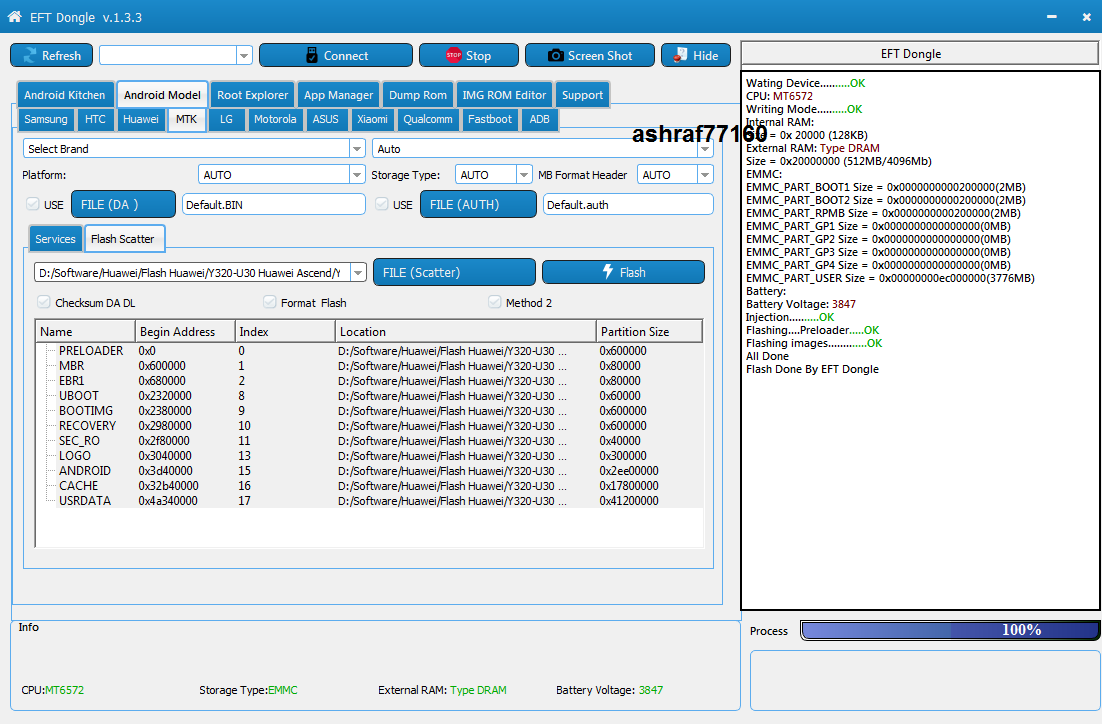The height and width of the screenshot is (724, 1102).
Task: Open the Root Explorer tab
Action: [252, 95]
